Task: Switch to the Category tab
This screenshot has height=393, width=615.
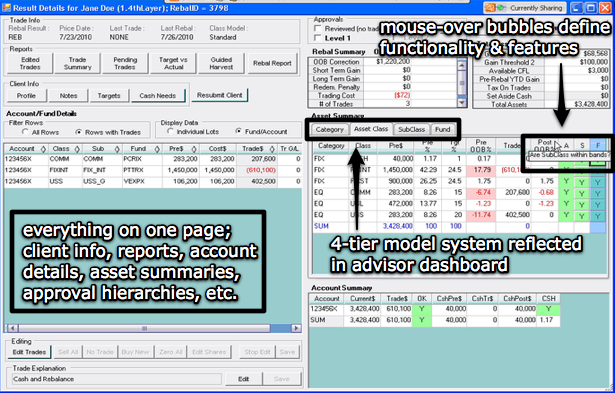Action: click(x=329, y=129)
